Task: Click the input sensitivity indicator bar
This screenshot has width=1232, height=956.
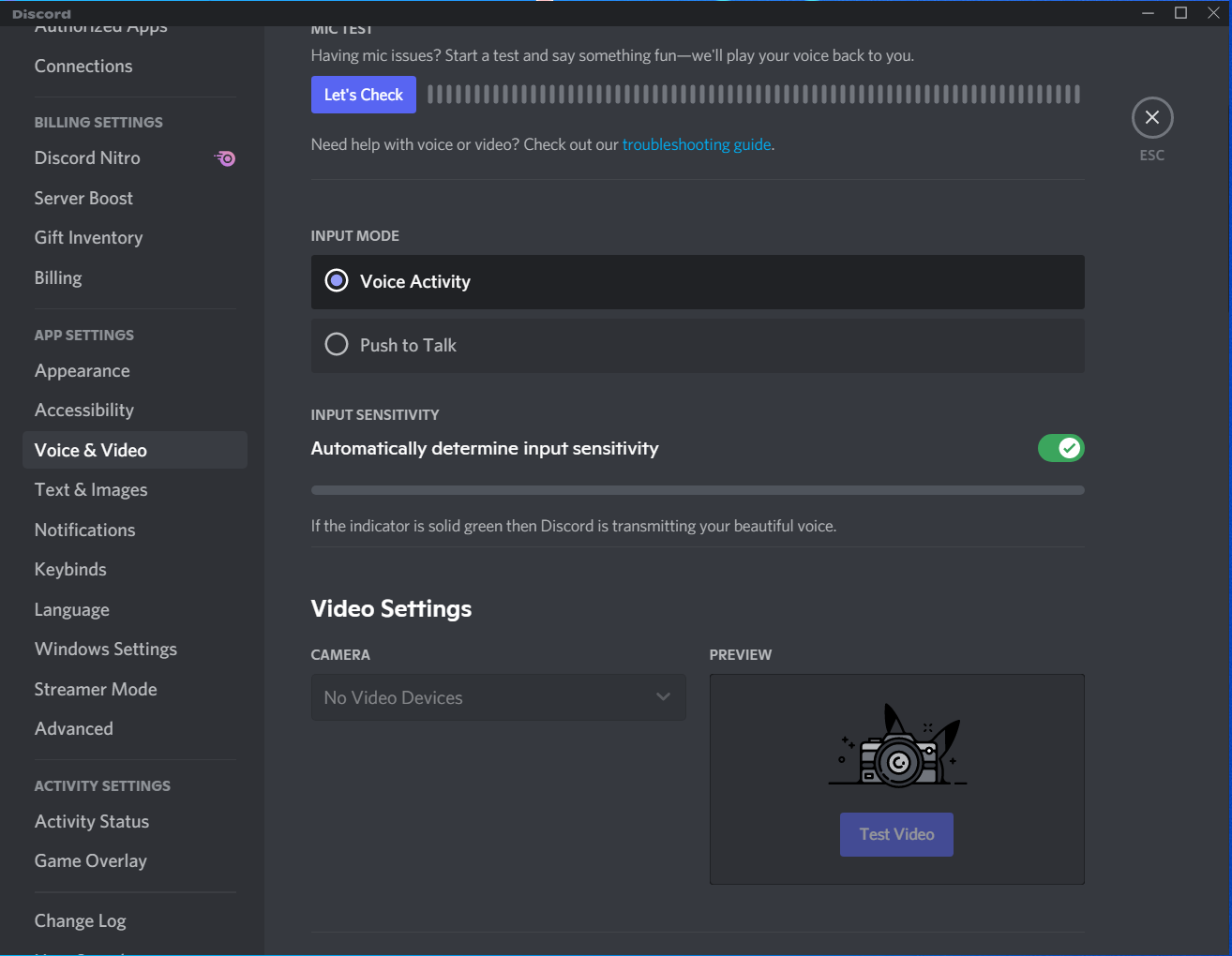Action: pyautogui.click(x=697, y=490)
